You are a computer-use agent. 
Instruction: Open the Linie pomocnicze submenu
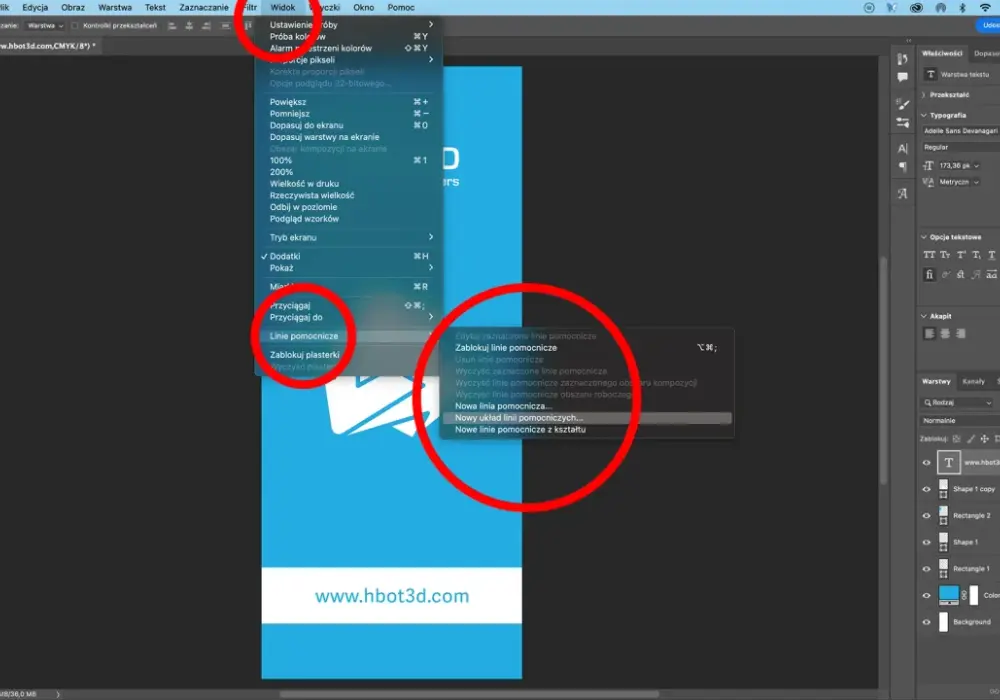(x=348, y=336)
